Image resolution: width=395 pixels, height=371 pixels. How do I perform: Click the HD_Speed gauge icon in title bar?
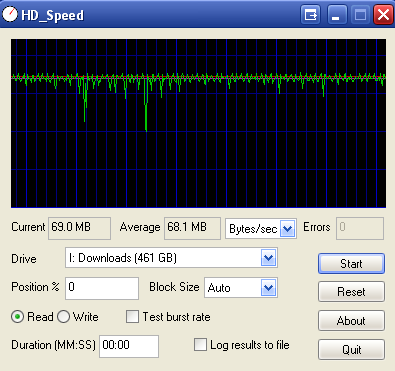click(10, 14)
